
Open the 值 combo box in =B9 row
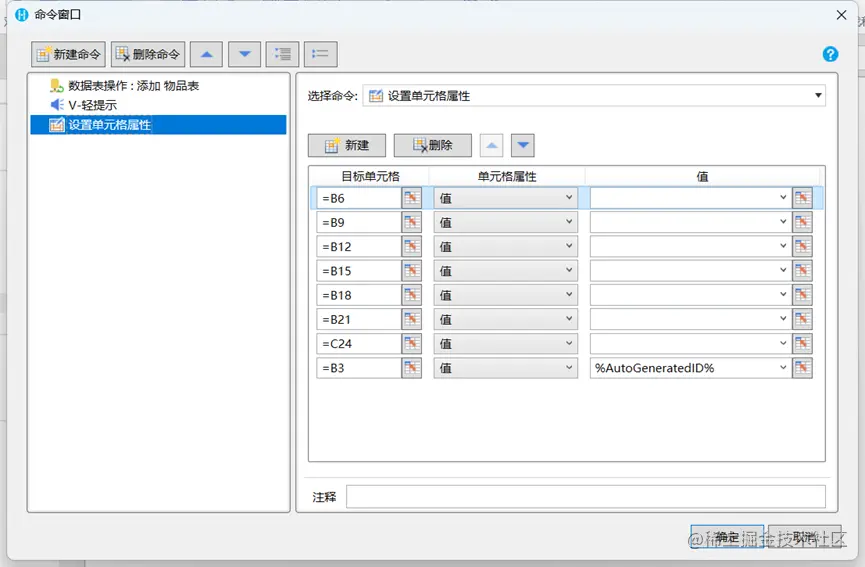click(x=690, y=222)
